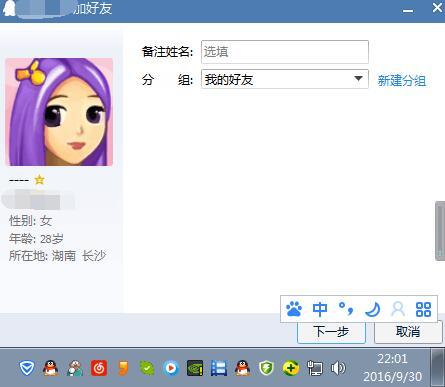445x387 pixels.
Task: Click the 取消 button
Action: pyautogui.click(x=408, y=332)
